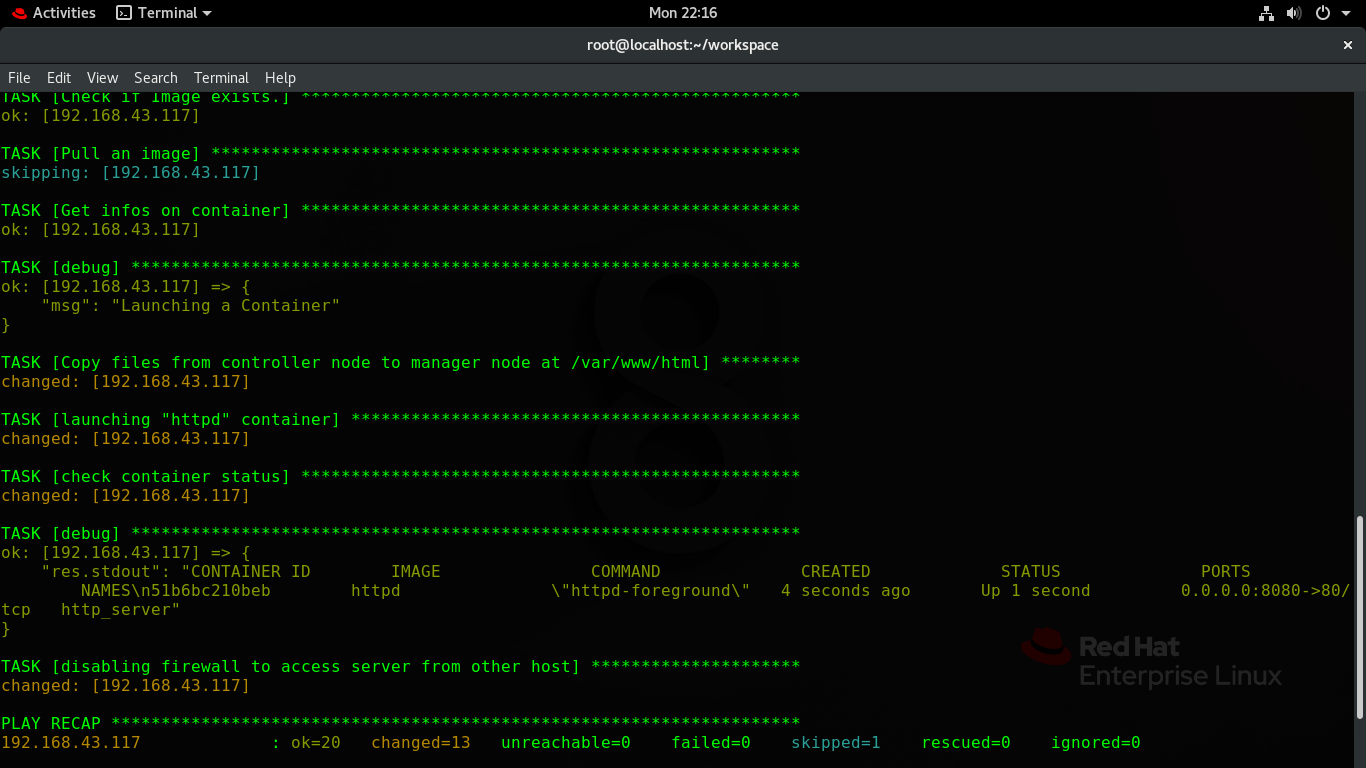Open the Edit menu

point(58,77)
